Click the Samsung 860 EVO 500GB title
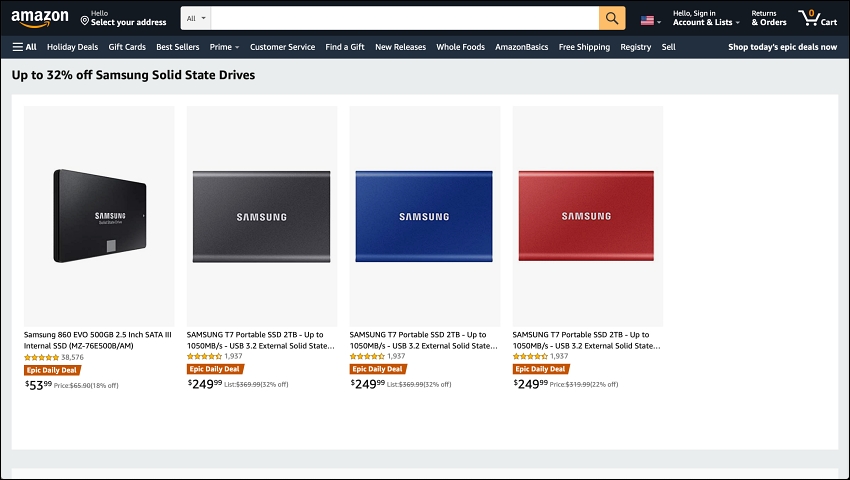 tap(98, 340)
